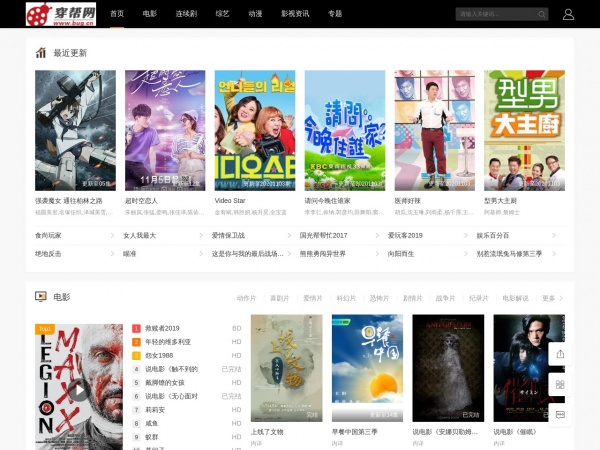Click the 最近更新 chart icon
600x450 pixels.
click(41, 53)
